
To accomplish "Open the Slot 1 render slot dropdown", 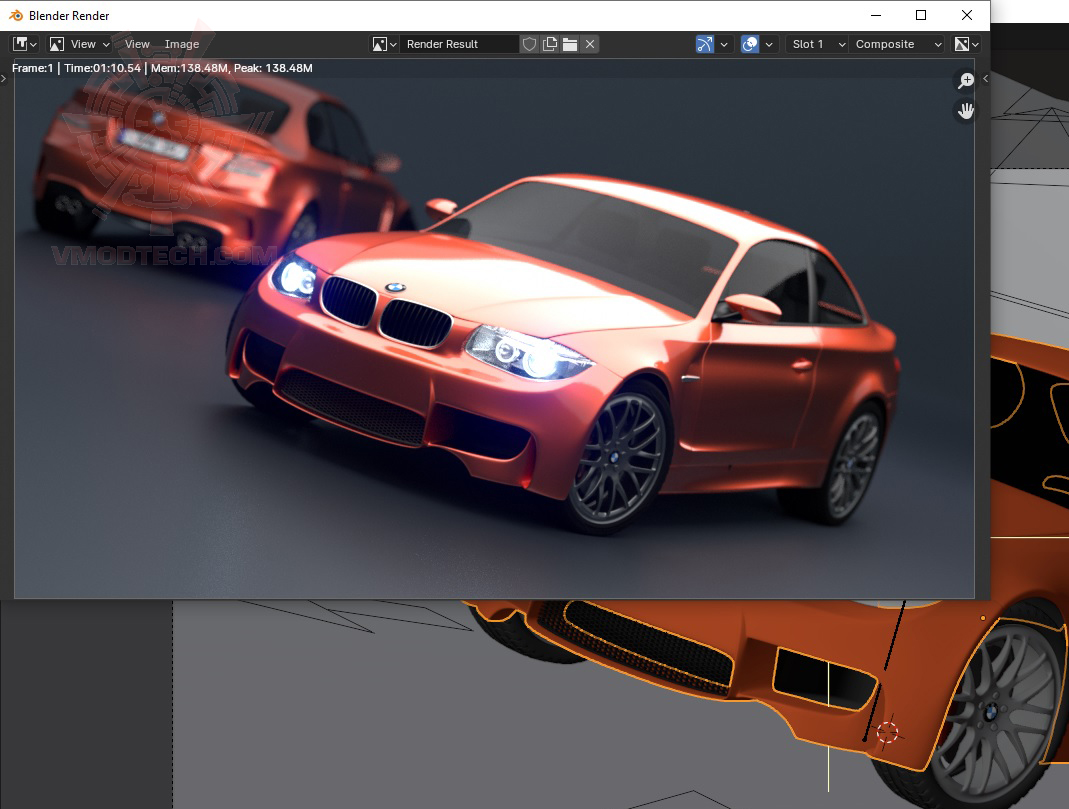I will pos(817,44).
